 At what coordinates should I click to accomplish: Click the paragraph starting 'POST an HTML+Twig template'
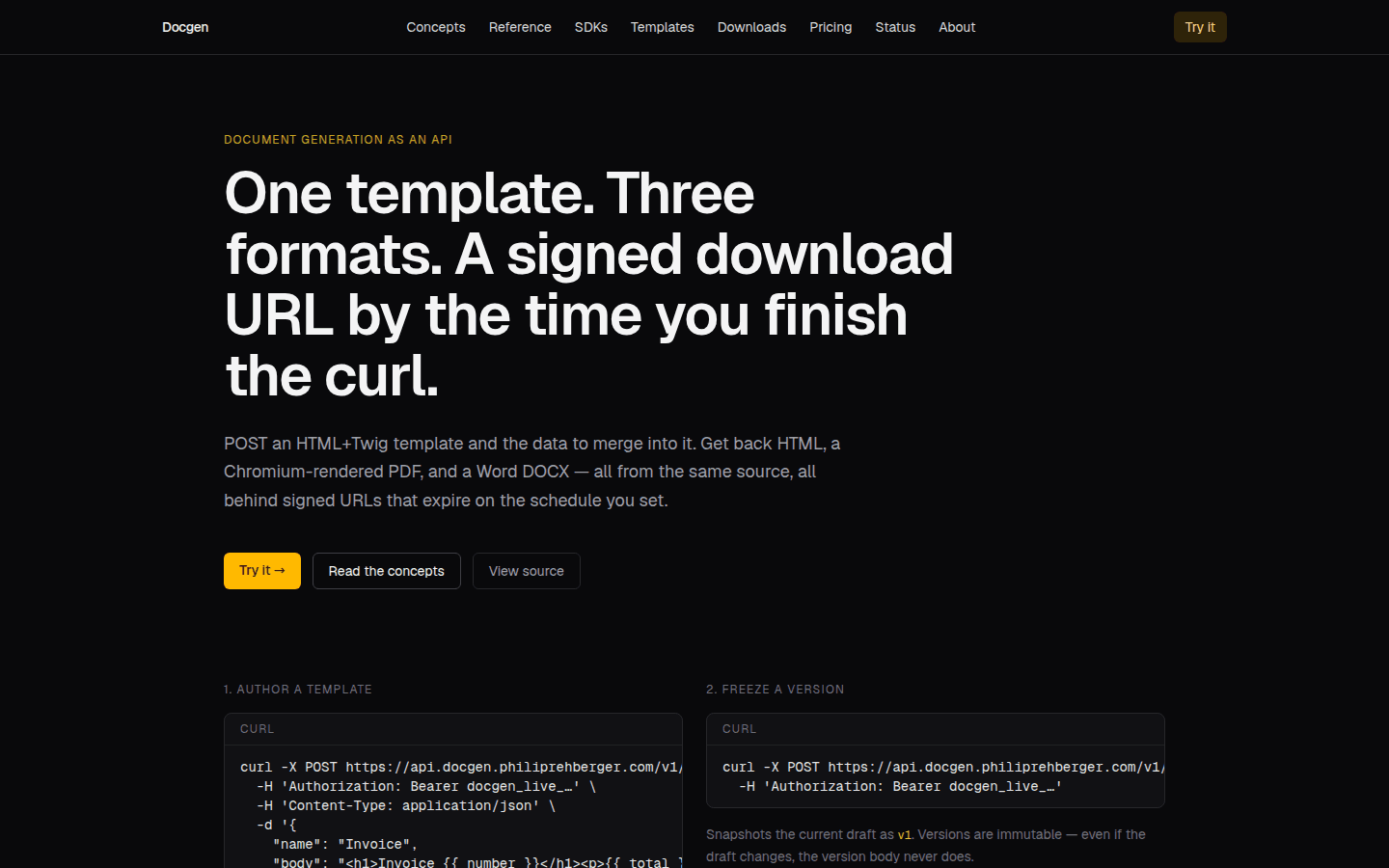531,472
